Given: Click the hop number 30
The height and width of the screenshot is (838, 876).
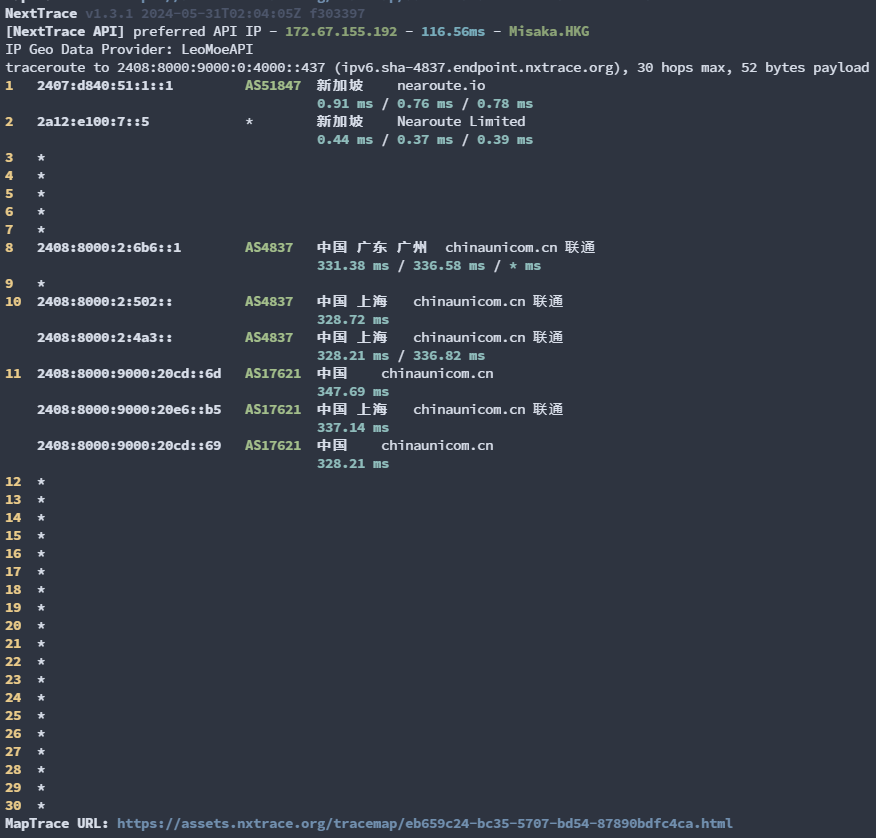Looking at the screenshot, I should [x=13, y=806].
